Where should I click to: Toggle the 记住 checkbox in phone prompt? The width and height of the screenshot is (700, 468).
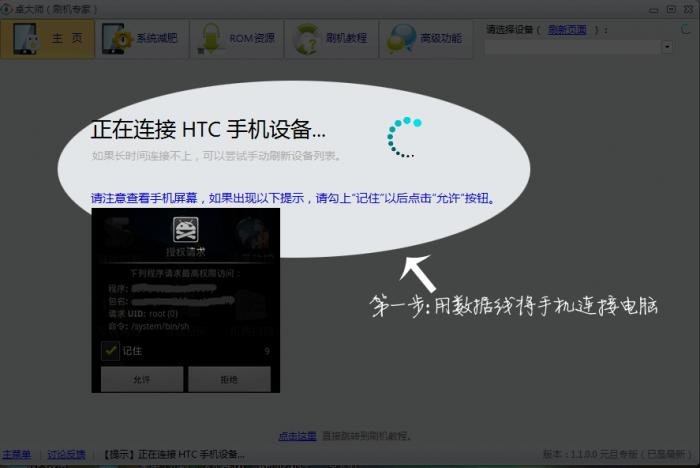[110, 351]
